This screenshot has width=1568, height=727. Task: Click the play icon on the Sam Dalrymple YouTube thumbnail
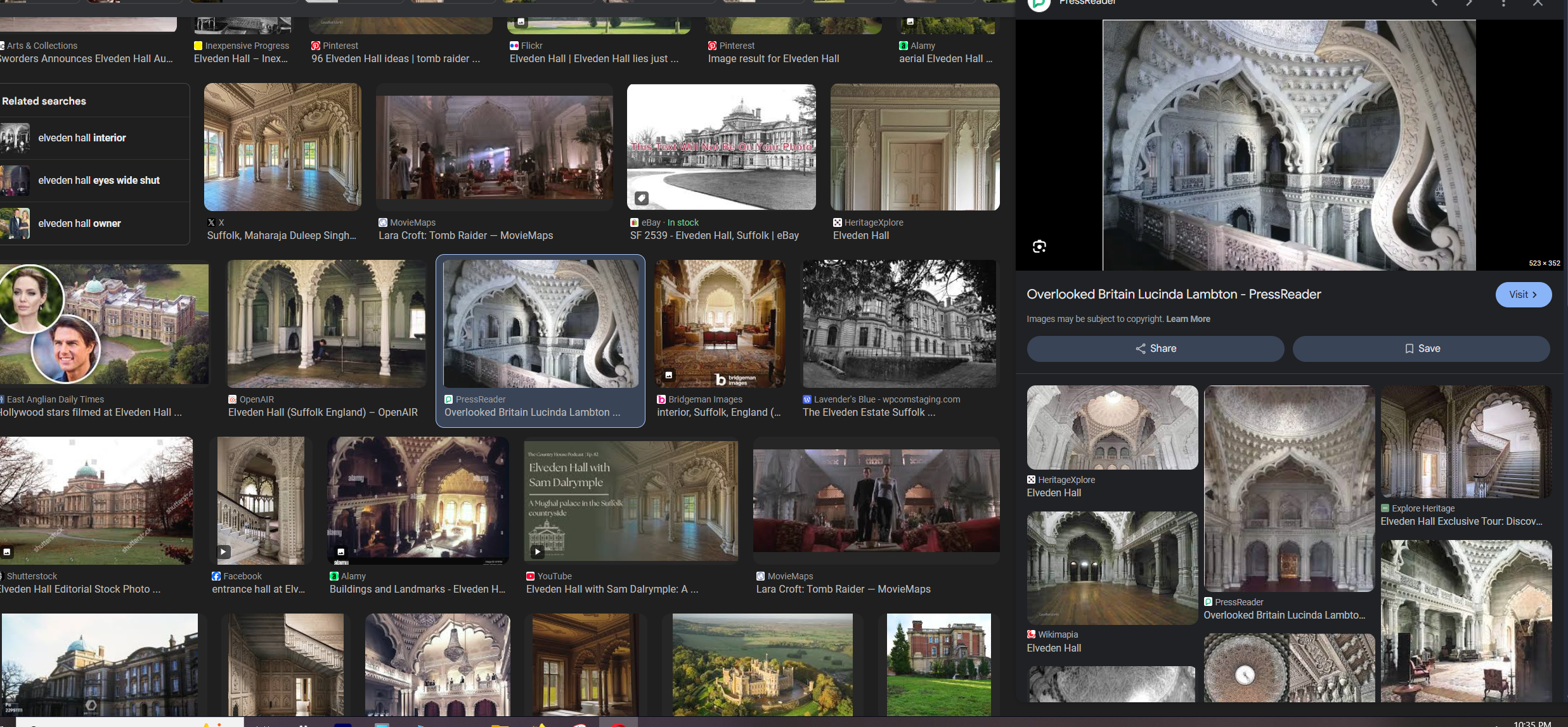click(537, 552)
